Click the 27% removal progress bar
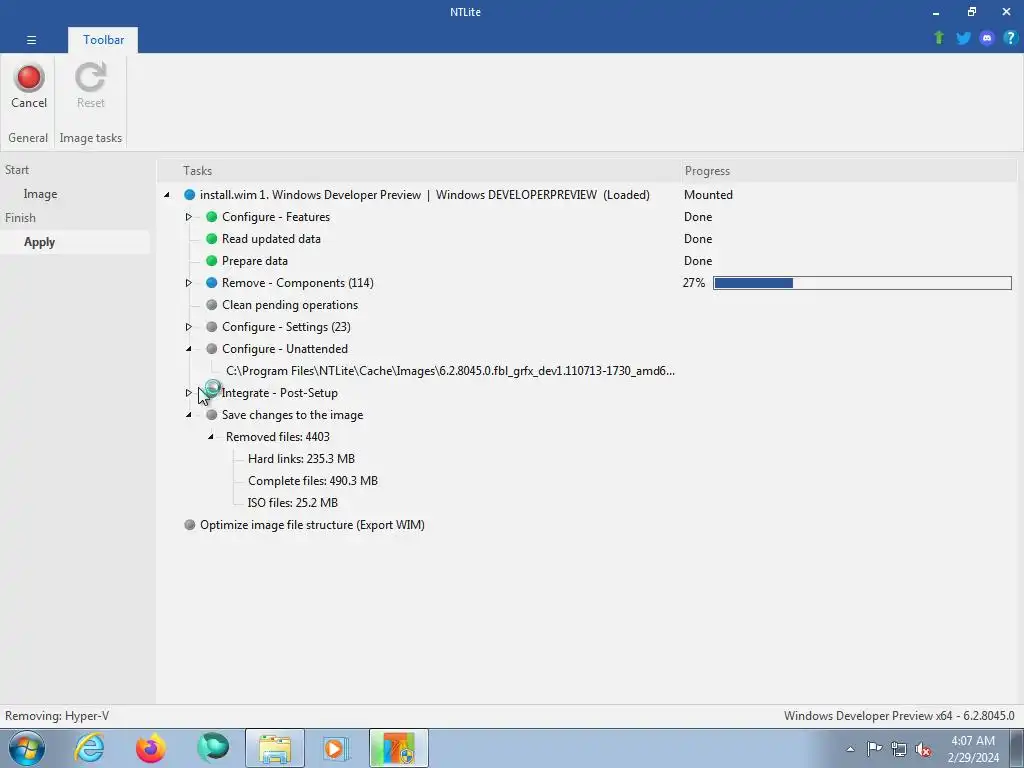 point(862,283)
